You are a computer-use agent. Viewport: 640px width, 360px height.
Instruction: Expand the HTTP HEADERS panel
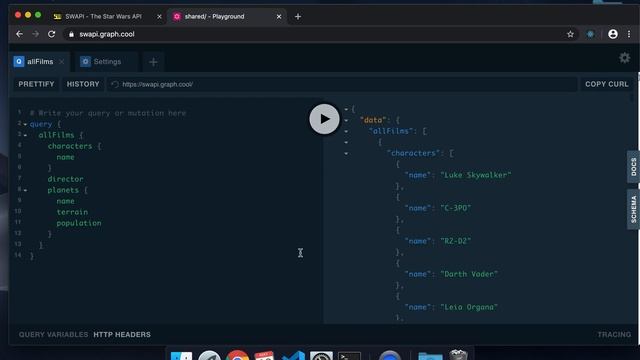(122, 335)
